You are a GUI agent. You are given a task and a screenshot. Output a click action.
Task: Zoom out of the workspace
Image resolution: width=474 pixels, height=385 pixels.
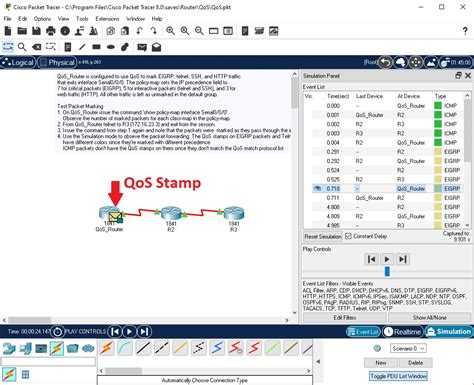(x=199, y=31)
